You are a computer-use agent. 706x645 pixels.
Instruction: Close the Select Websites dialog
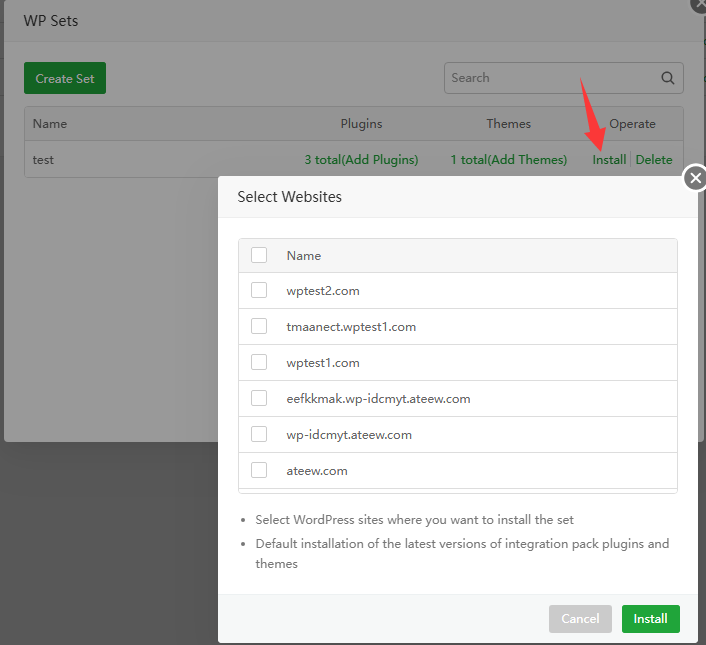(696, 178)
